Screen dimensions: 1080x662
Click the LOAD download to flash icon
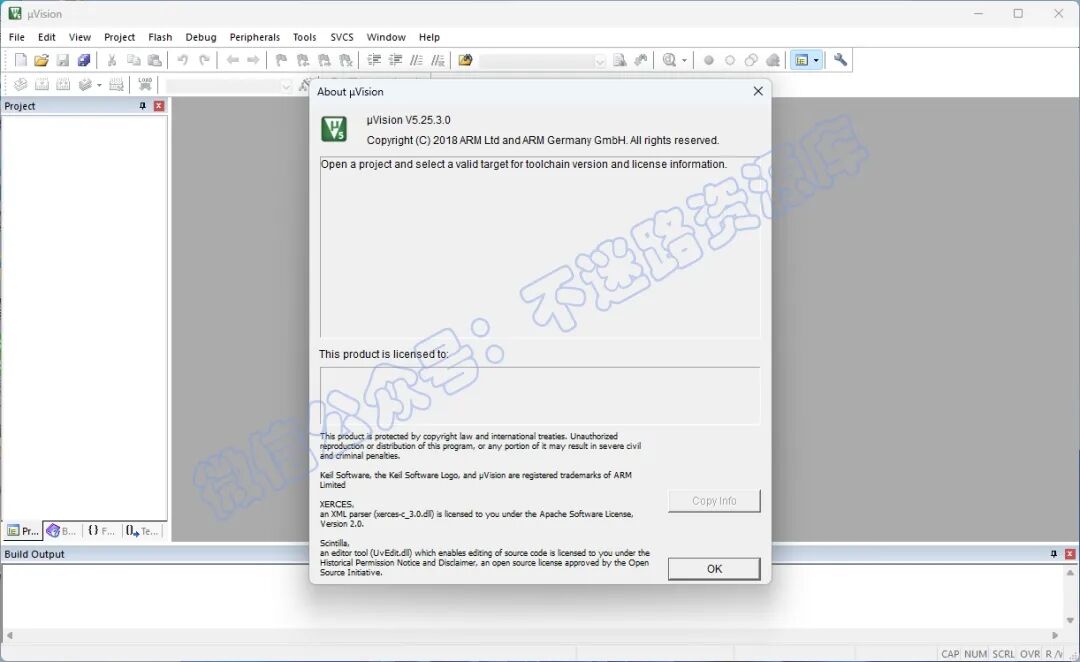(x=145, y=85)
